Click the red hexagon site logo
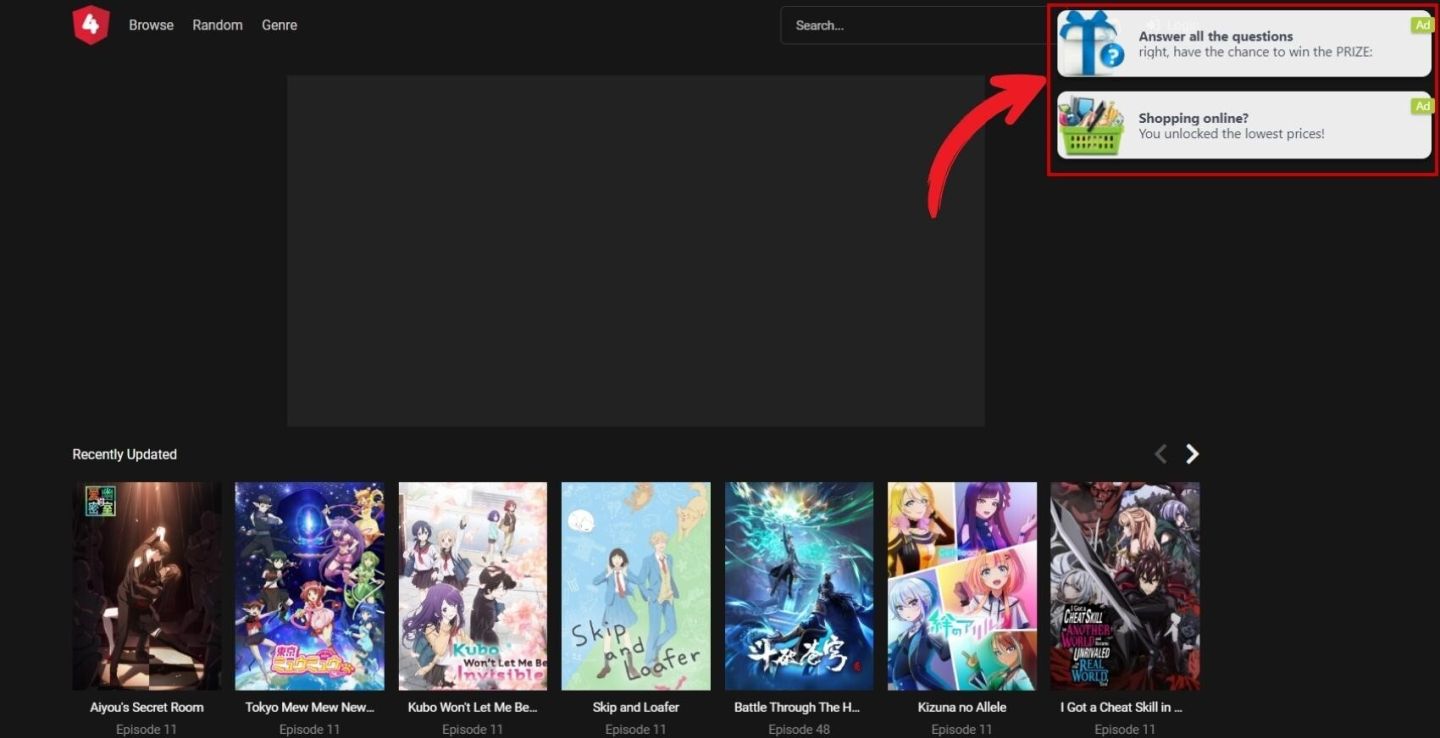This screenshot has height=738, width=1440. click(x=90, y=25)
